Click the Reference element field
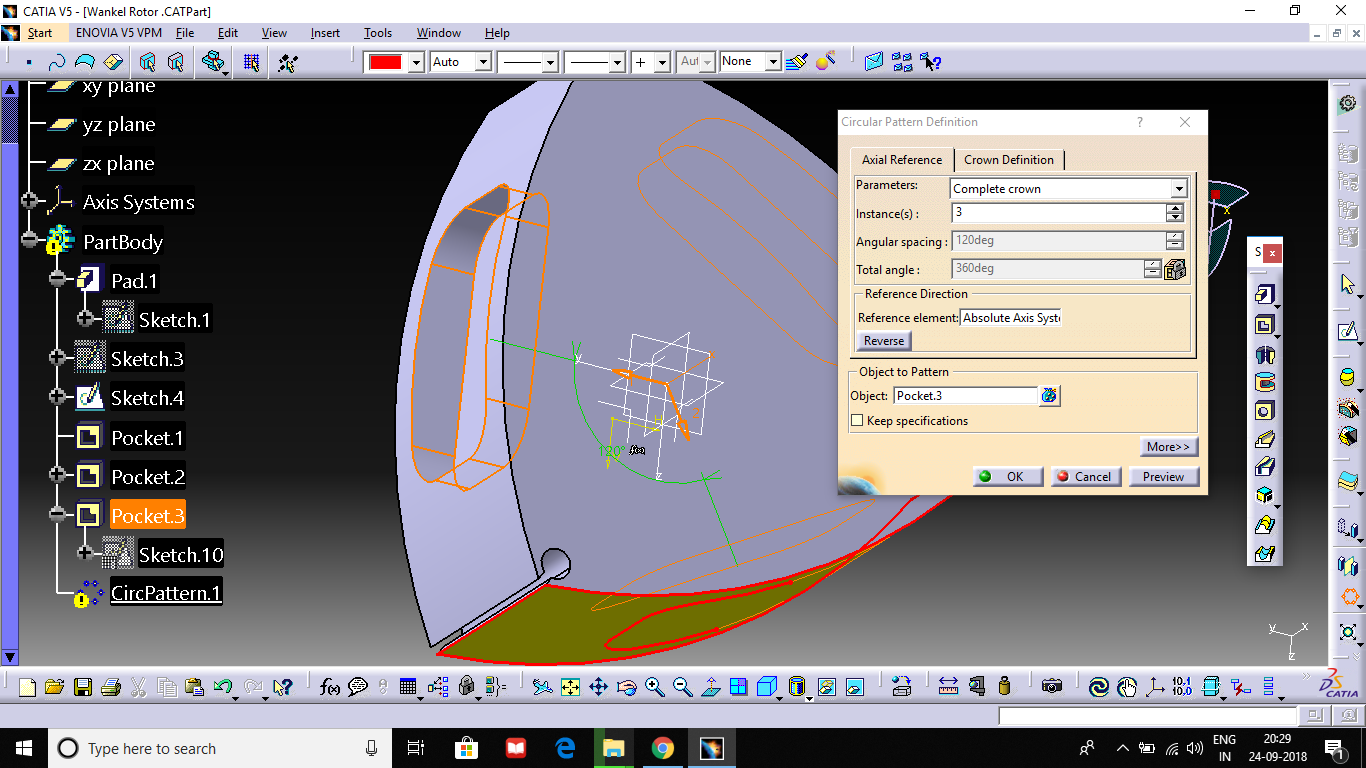1366x768 pixels. coord(1010,318)
